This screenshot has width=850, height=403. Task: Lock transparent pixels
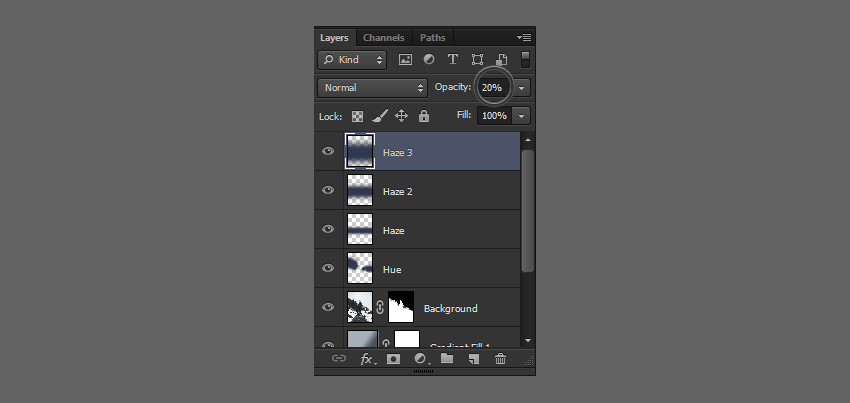357,116
